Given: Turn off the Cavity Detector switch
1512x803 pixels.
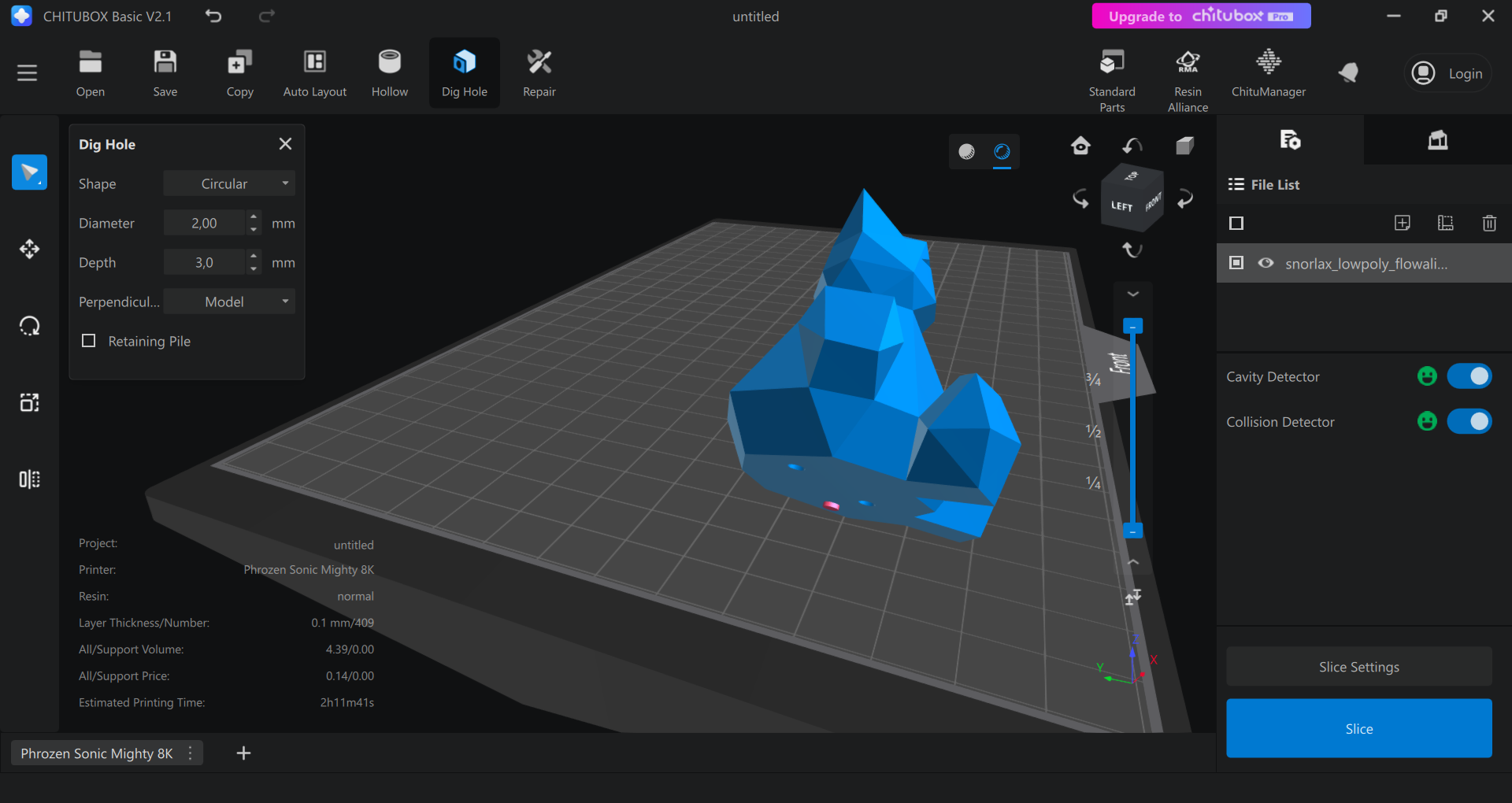Looking at the screenshot, I should (1469, 376).
